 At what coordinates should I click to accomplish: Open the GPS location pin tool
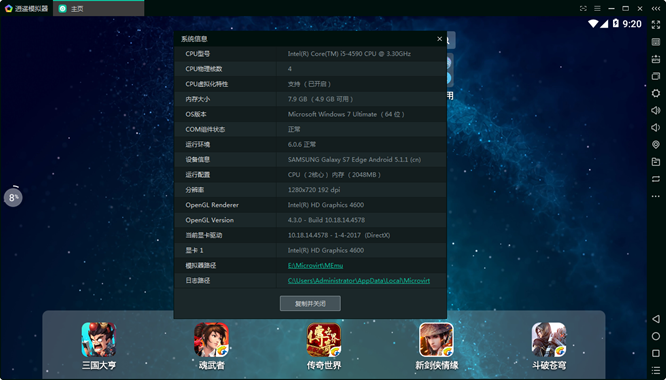pyautogui.click(x=656, y=145)
